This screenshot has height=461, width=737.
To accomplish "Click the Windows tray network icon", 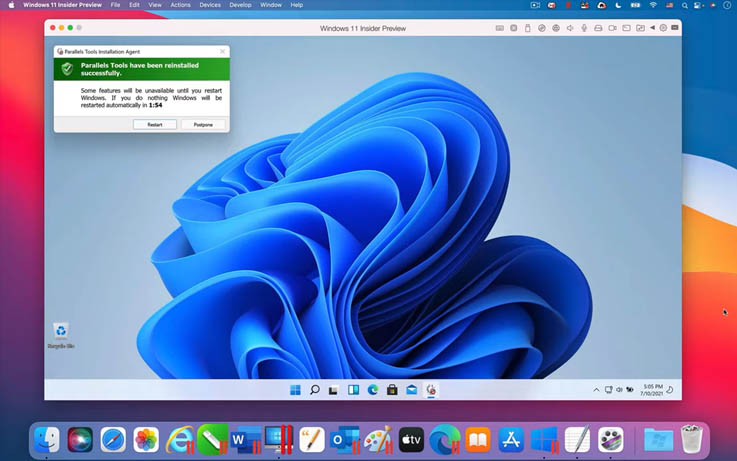I will click(608, 390).
